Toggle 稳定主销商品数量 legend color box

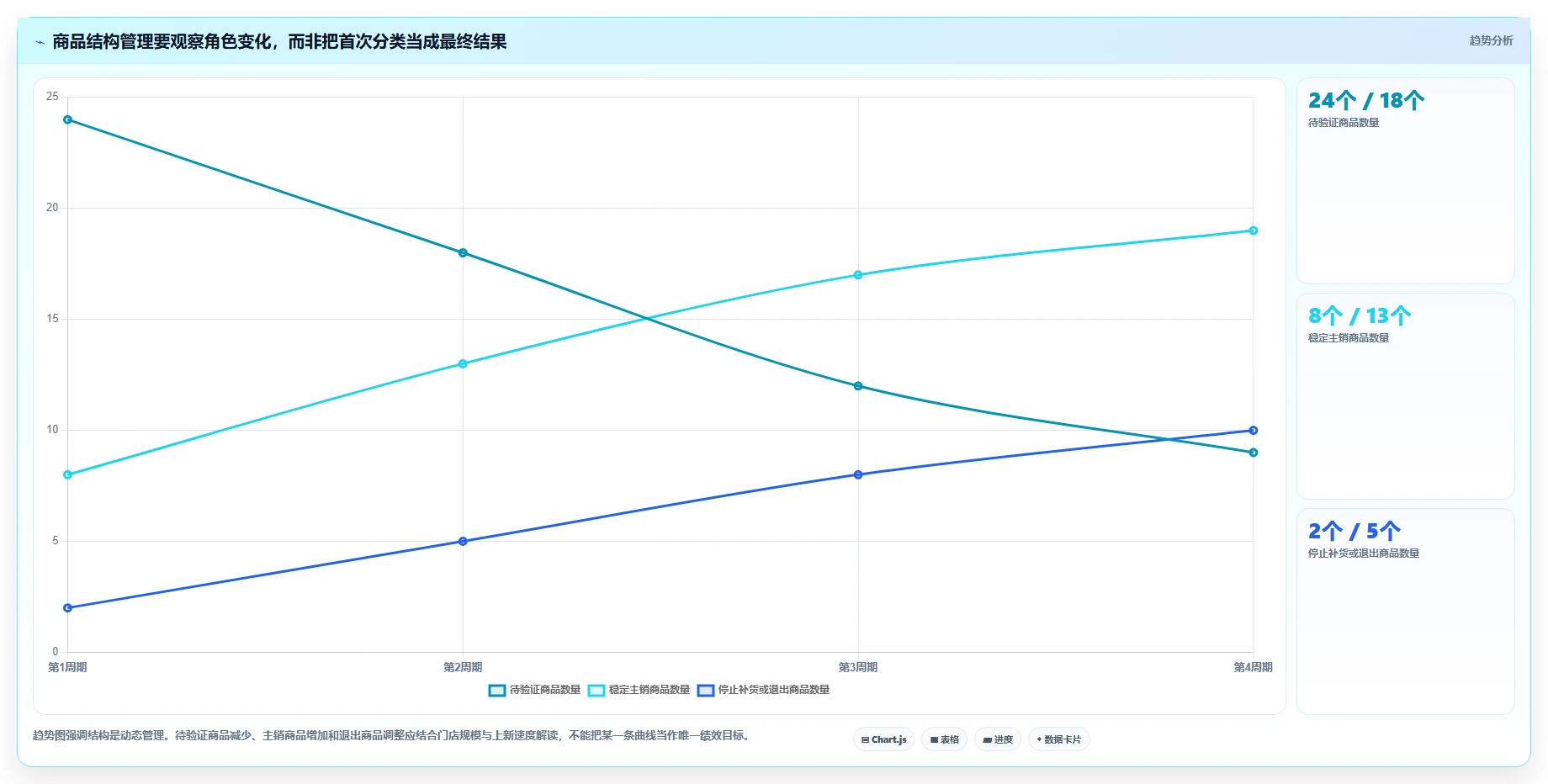[x=596, y=691]
